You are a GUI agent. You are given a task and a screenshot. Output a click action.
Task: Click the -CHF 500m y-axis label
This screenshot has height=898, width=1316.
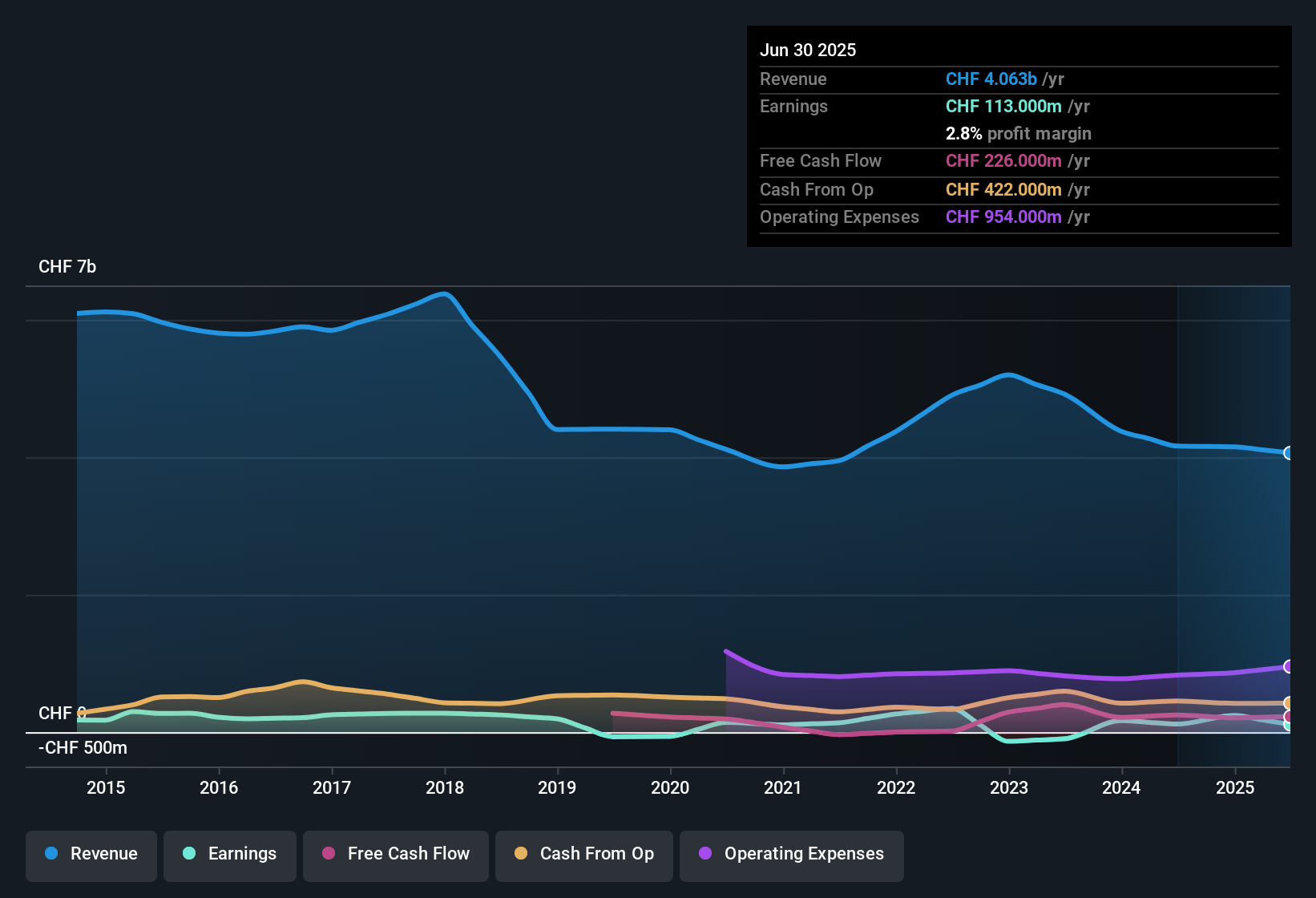coord(83,748)
